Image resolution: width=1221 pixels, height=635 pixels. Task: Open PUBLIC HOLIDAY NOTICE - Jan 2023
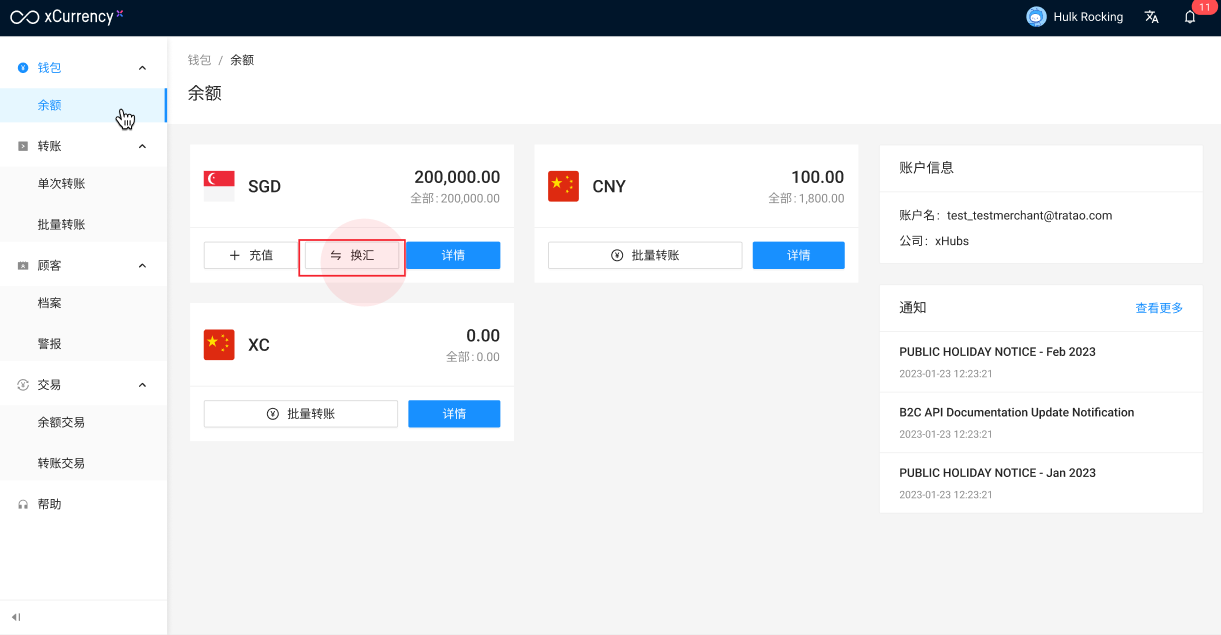[x=997, y=473]
